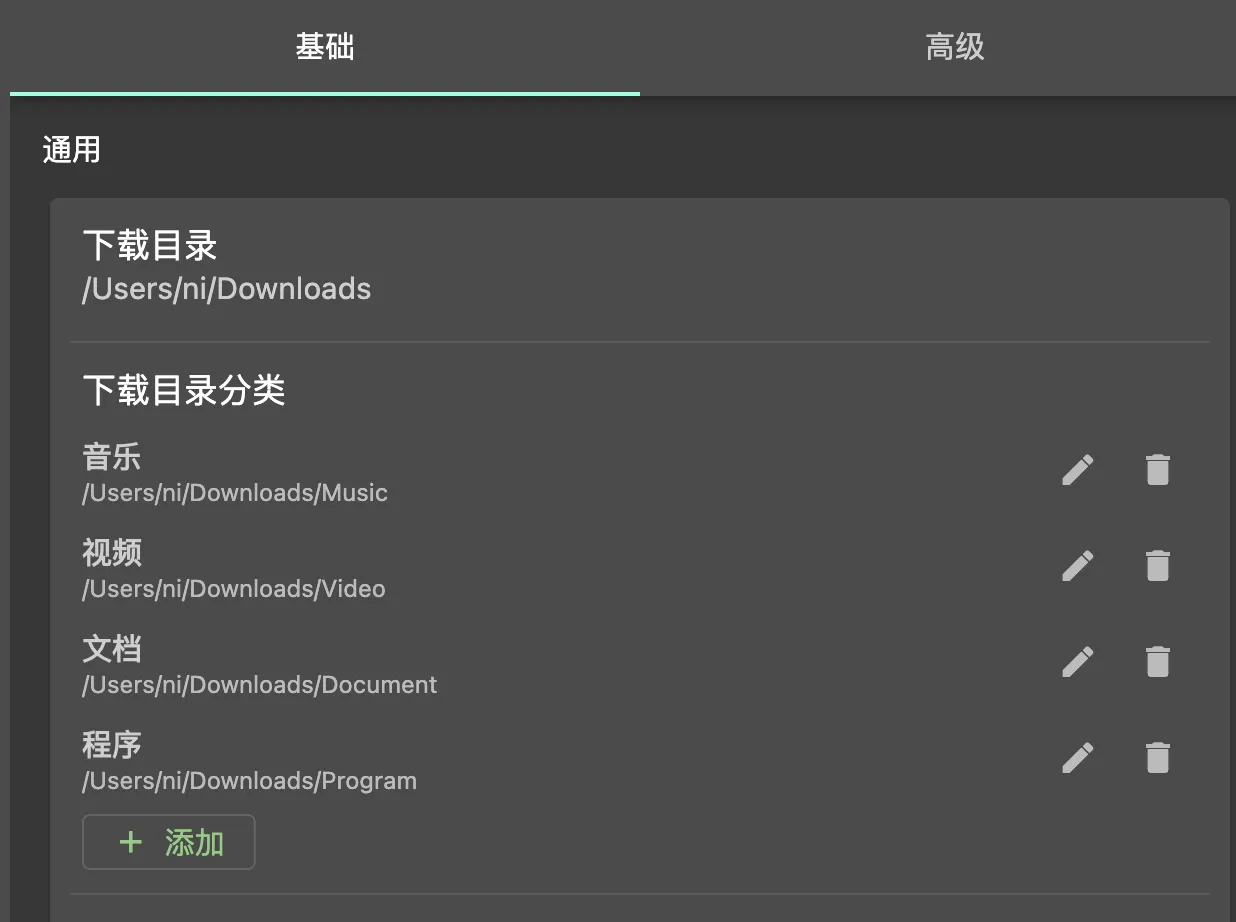Click the /Users/ni/Downloads/Video path text

[x=233, y=588]
